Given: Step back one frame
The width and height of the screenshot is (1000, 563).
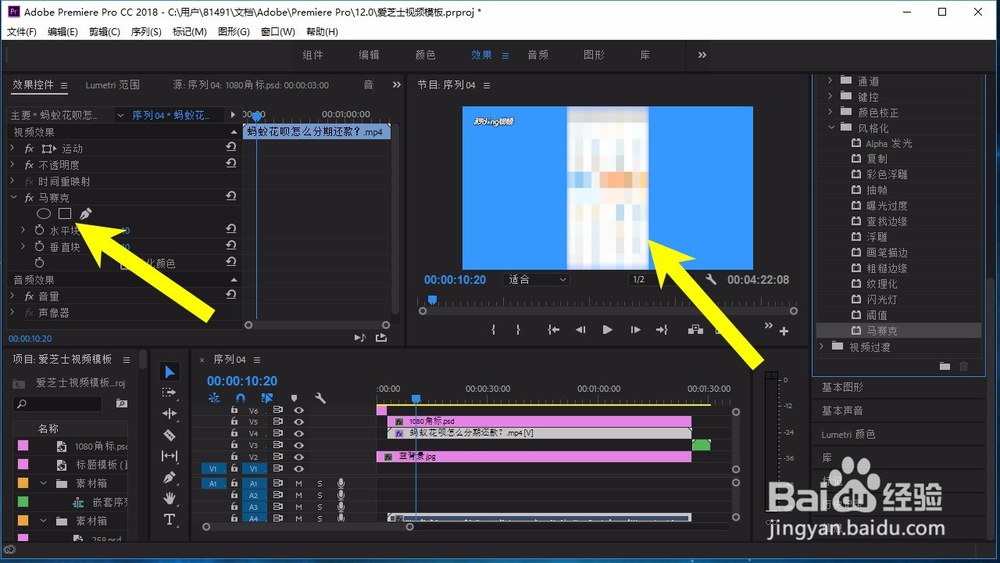Looking at the screenshot, I should pyautogui.click(x=580, y=330).
